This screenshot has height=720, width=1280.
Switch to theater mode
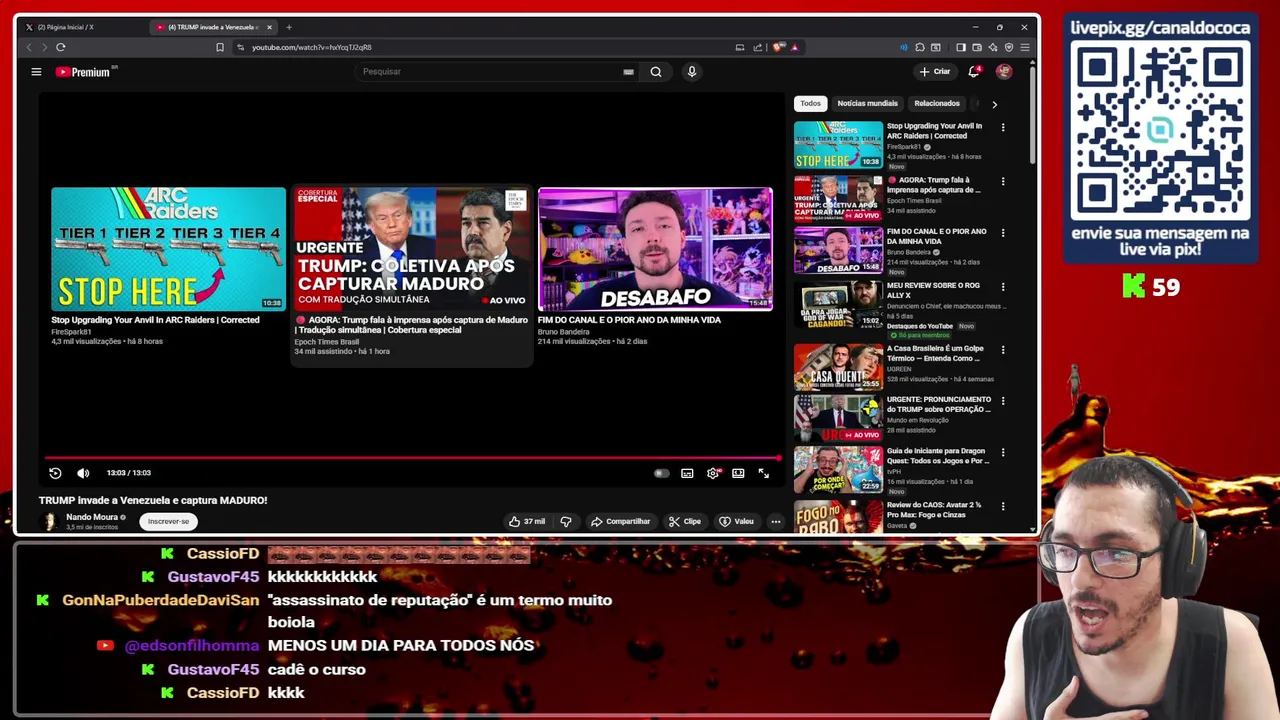coord(738,473)
